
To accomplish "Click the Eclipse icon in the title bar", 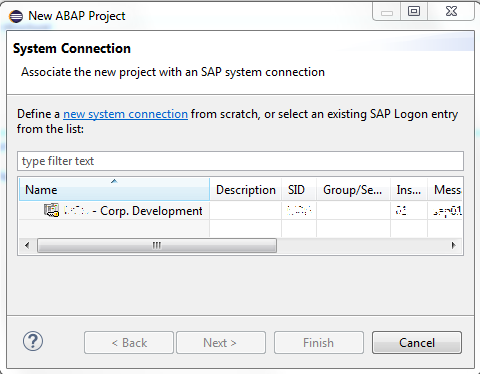I will pyautogui.click(x=16, y=16).
